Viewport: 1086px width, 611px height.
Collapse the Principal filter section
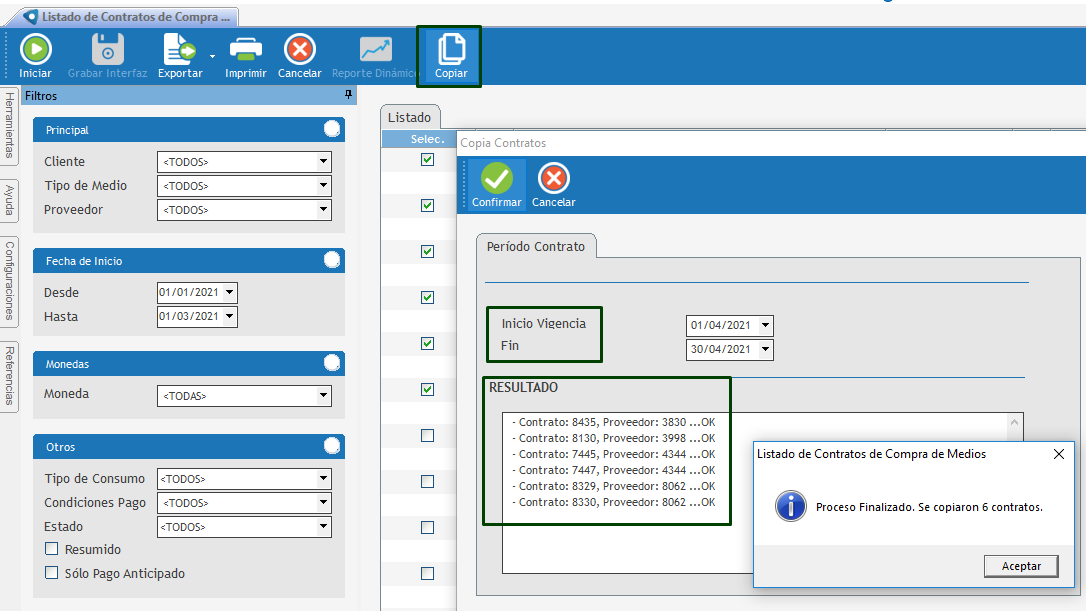[333, 129]
